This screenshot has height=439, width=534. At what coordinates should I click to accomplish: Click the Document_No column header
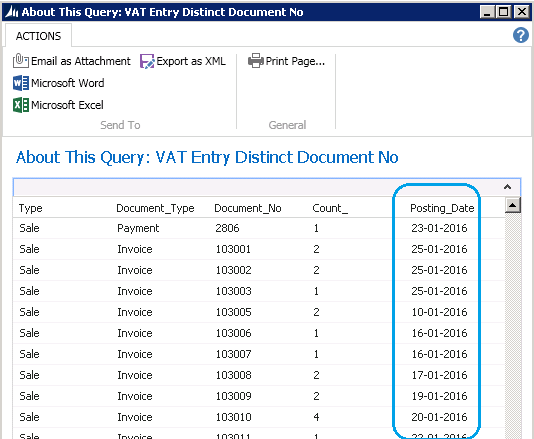(x=248, y=208)
